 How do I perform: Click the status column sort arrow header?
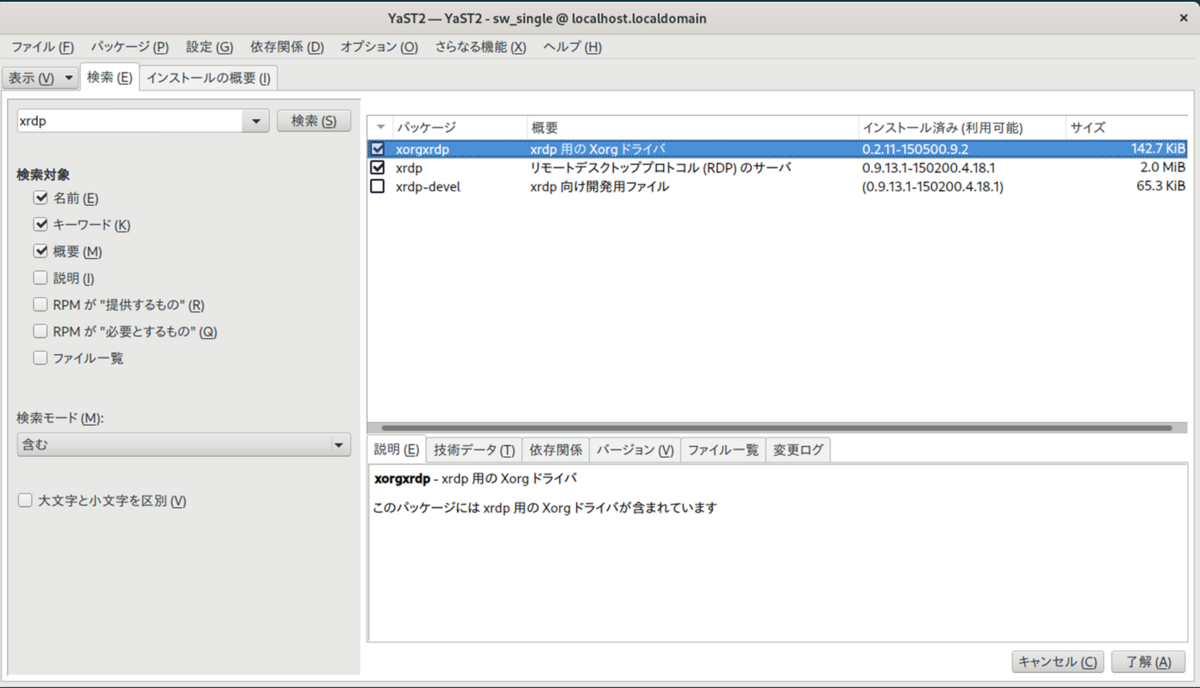380,128
